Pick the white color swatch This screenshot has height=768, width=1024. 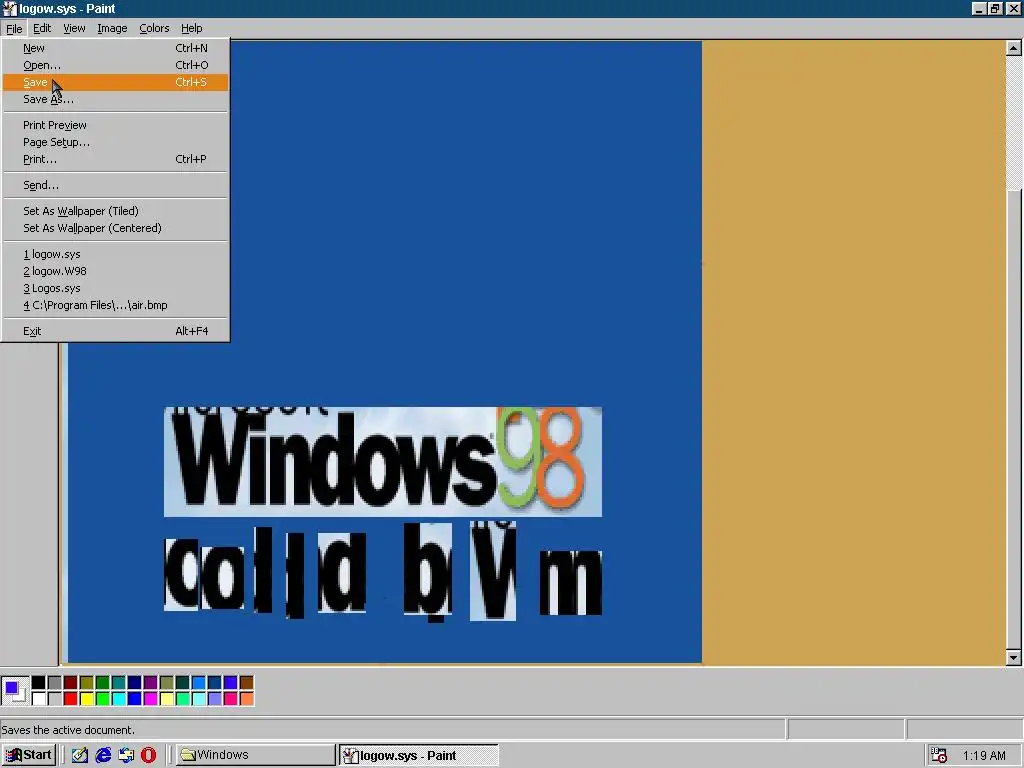(39, 699)
